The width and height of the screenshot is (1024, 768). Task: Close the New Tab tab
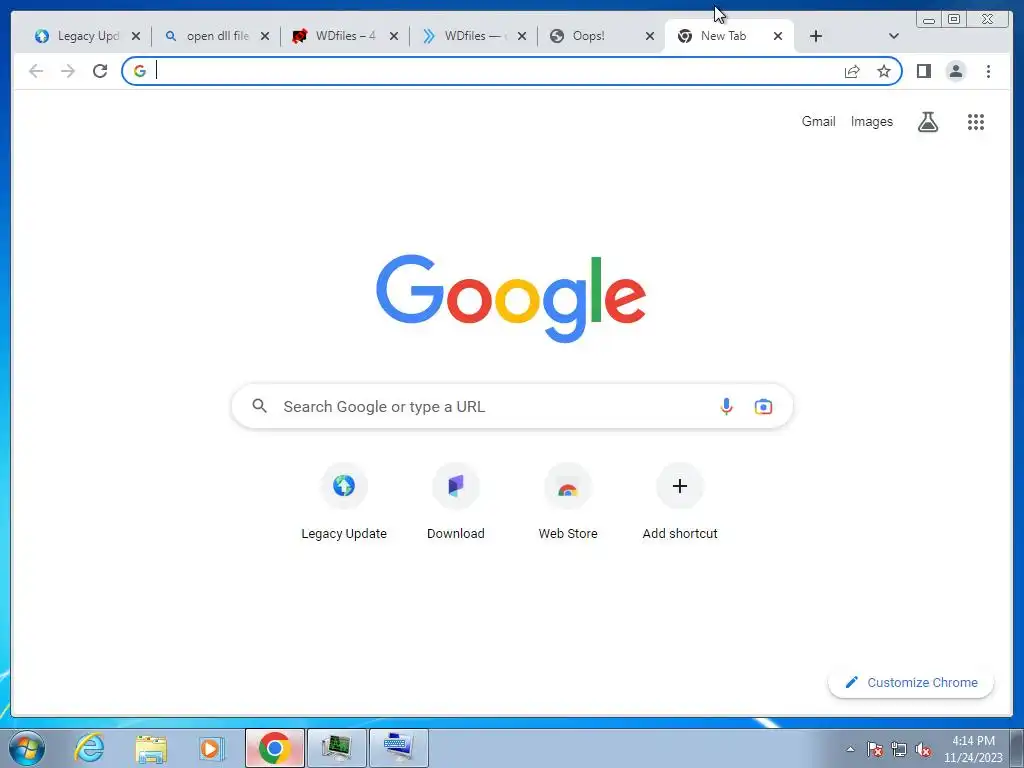point(778,36)
